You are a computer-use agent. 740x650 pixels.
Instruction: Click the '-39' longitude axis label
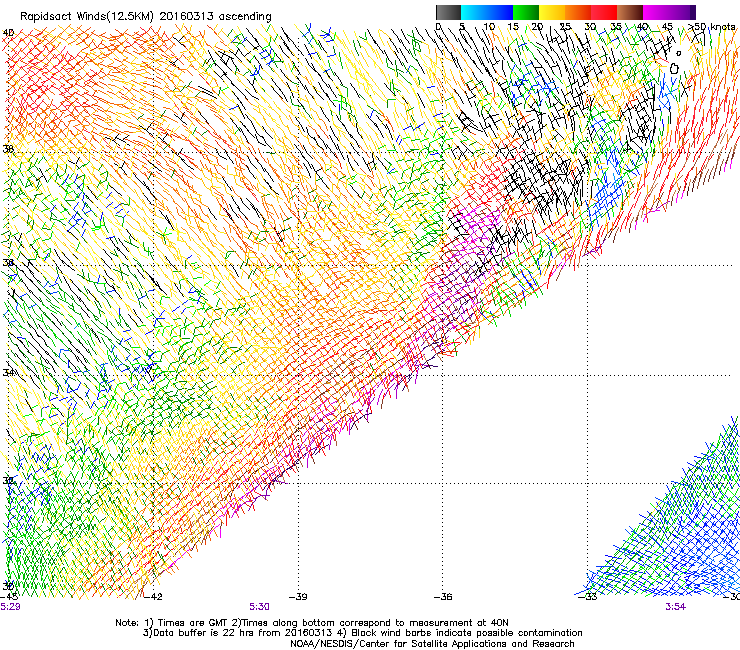[x=298, y=597]
